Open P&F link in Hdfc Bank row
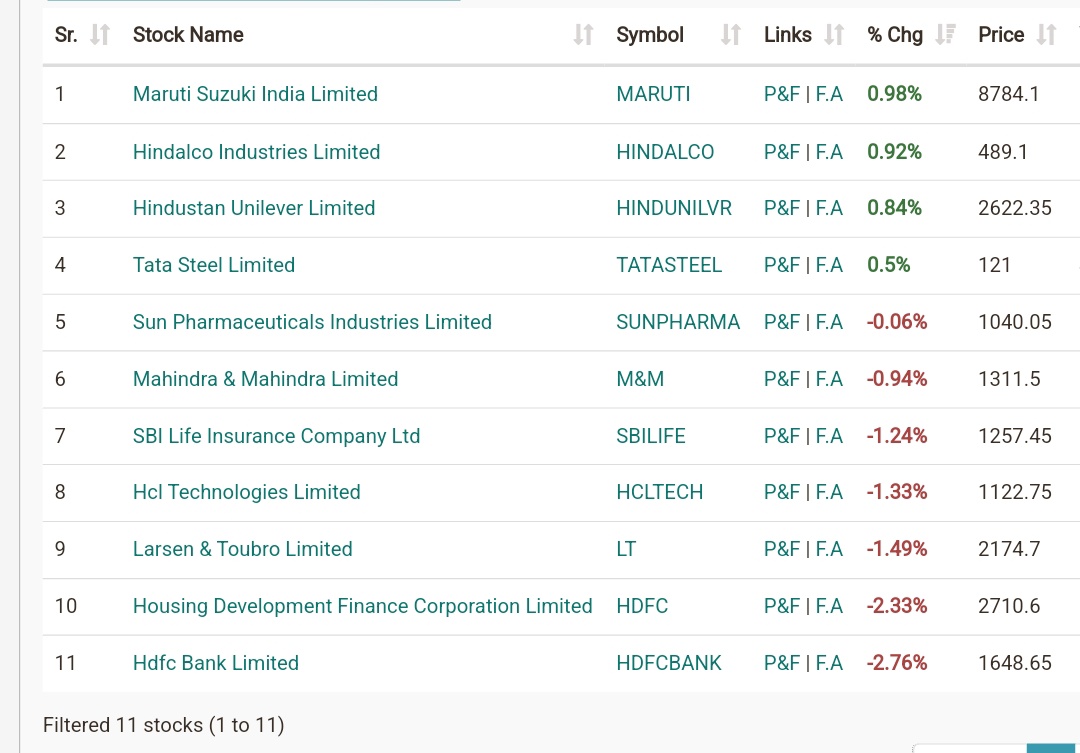 point(782,663)
